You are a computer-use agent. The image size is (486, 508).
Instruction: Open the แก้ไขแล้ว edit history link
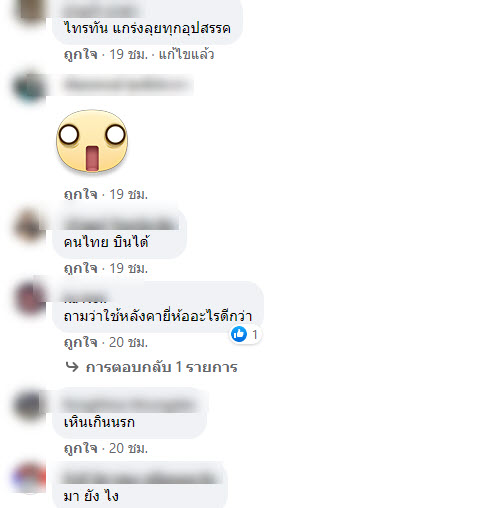coord(186,54)
